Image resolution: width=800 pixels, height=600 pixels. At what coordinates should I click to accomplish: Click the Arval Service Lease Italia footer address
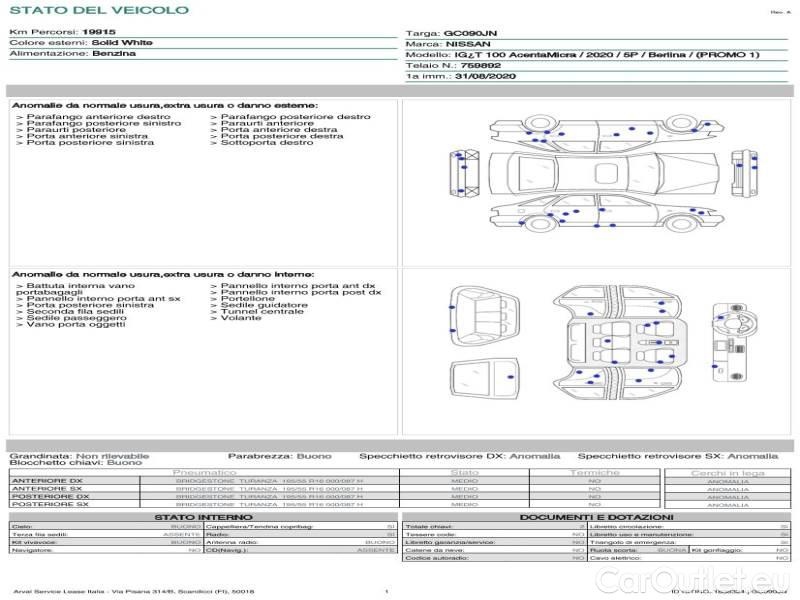(134, 592)
